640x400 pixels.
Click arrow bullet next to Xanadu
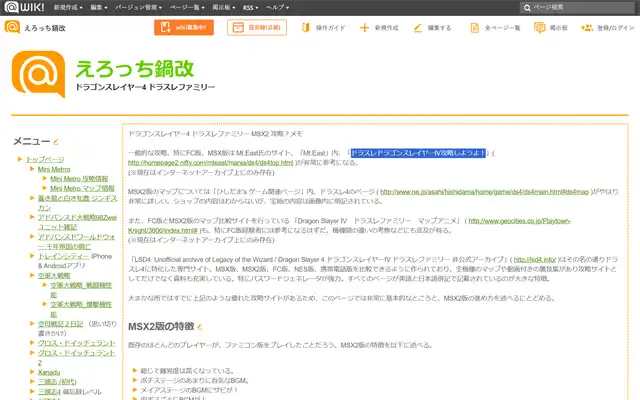pyautogui.click(x=32, y=372)
